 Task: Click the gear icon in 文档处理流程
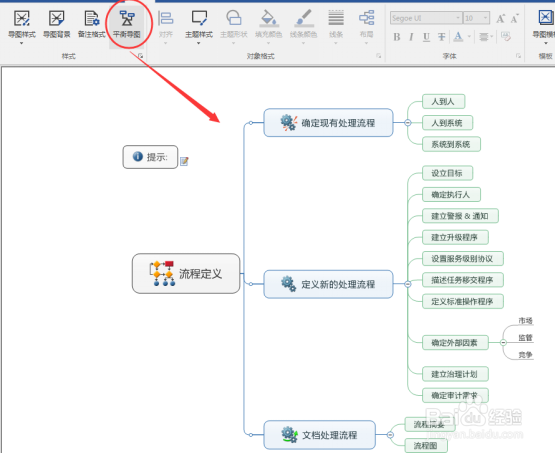(289, 435)
